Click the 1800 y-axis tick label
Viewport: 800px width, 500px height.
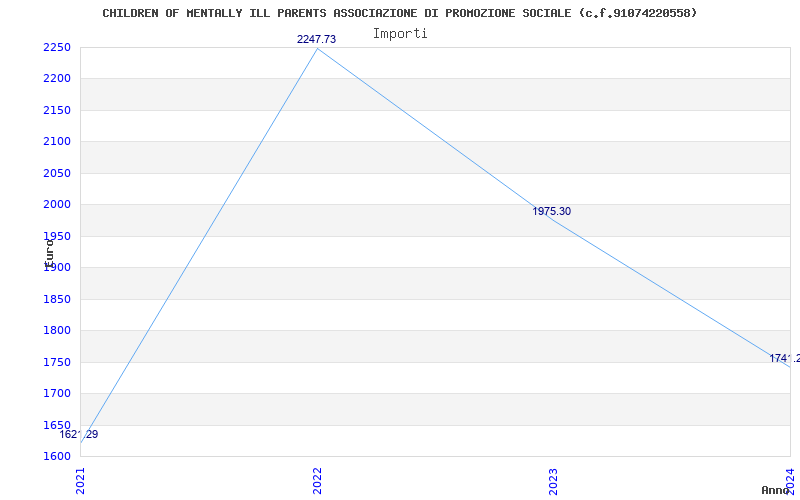click(x=57, y=330)
